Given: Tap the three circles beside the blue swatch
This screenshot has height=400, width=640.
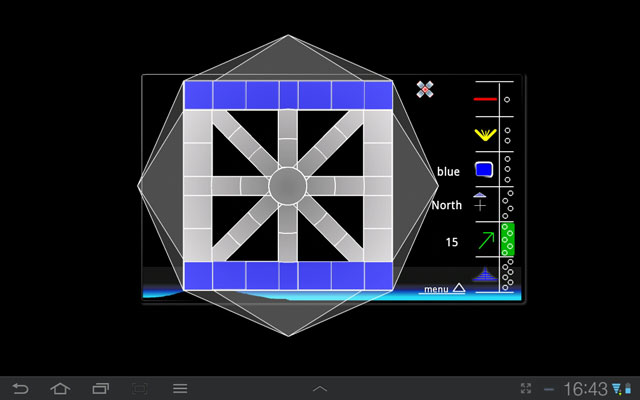Looking at the screenshot, I should coord(507,169).
